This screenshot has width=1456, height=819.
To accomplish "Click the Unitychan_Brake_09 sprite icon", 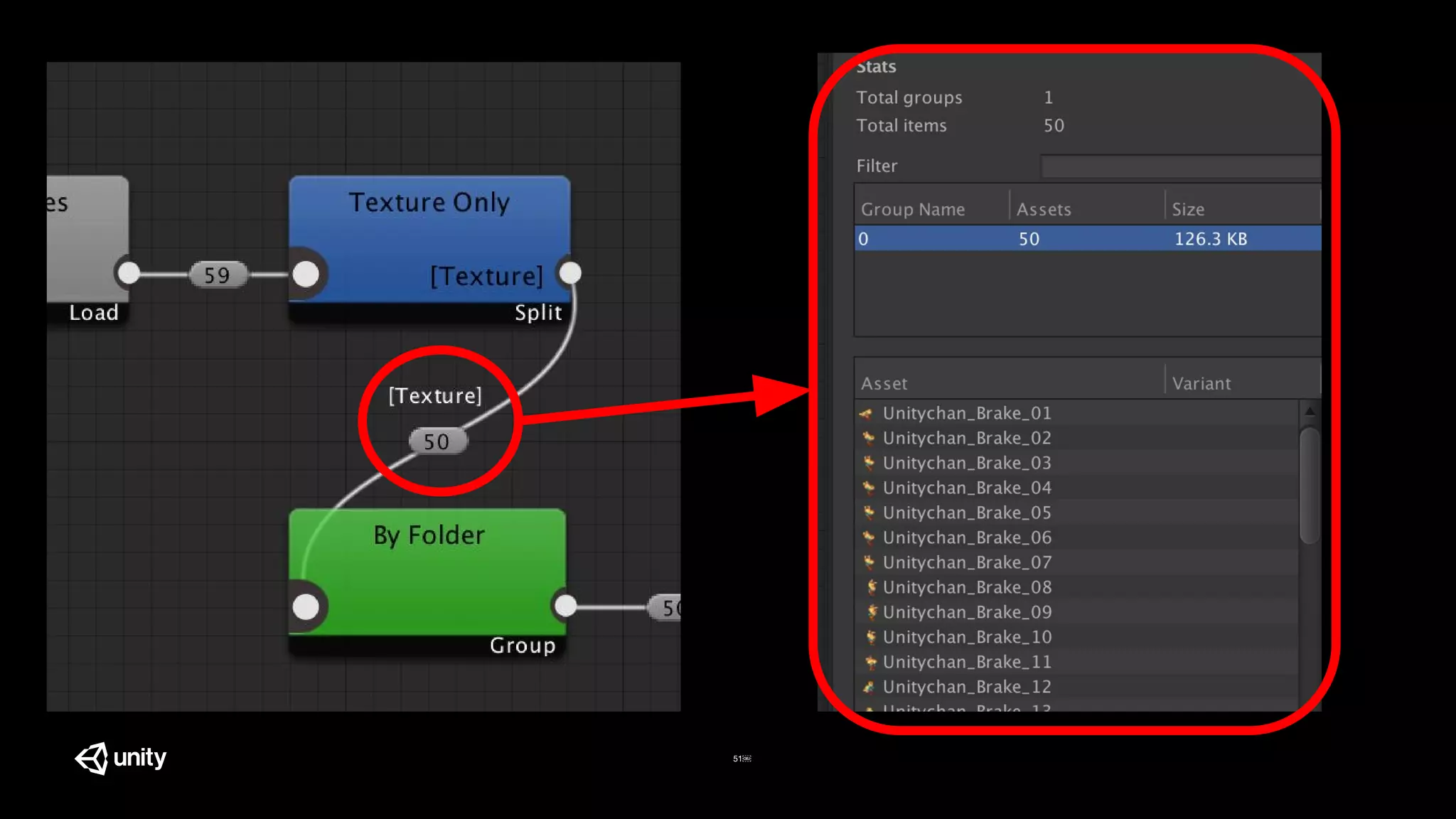I will pos(872,612).
